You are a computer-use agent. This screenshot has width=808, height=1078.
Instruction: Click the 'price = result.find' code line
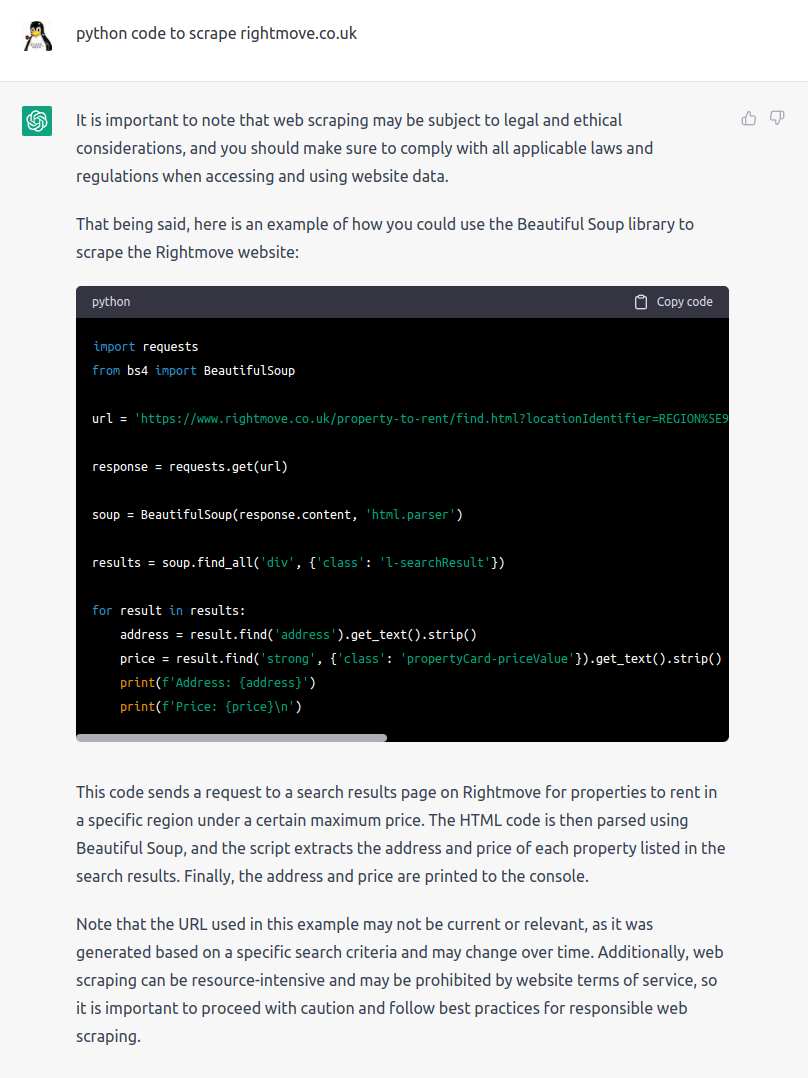(x=421, y=659)
